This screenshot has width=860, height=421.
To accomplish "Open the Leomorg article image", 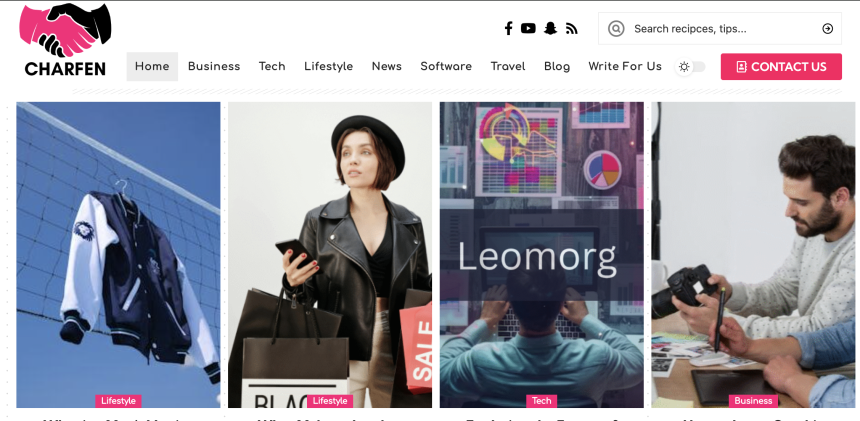I will pos(541,255).
